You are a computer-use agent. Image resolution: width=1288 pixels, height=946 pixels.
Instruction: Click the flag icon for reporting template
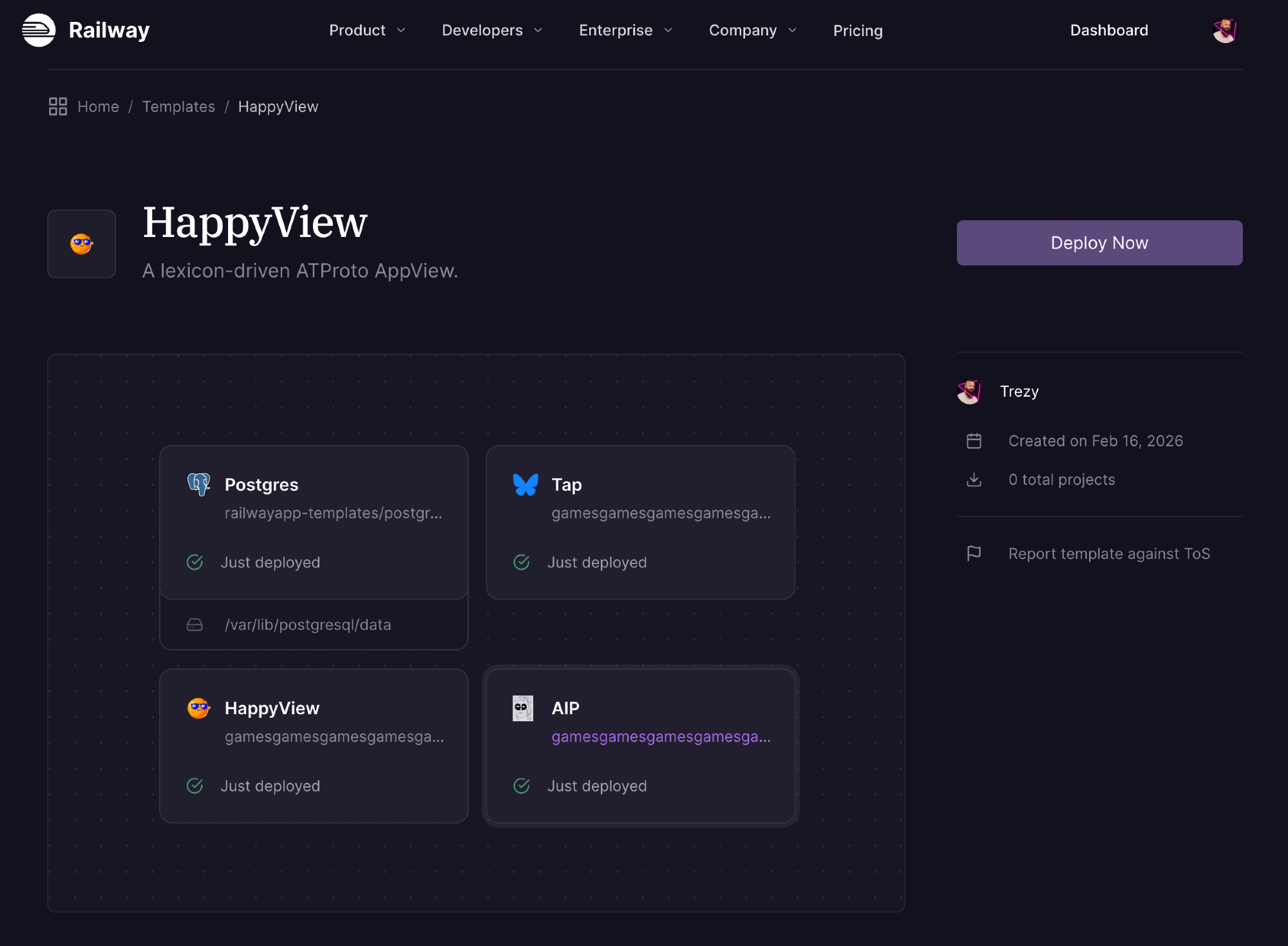coord(974,553)
